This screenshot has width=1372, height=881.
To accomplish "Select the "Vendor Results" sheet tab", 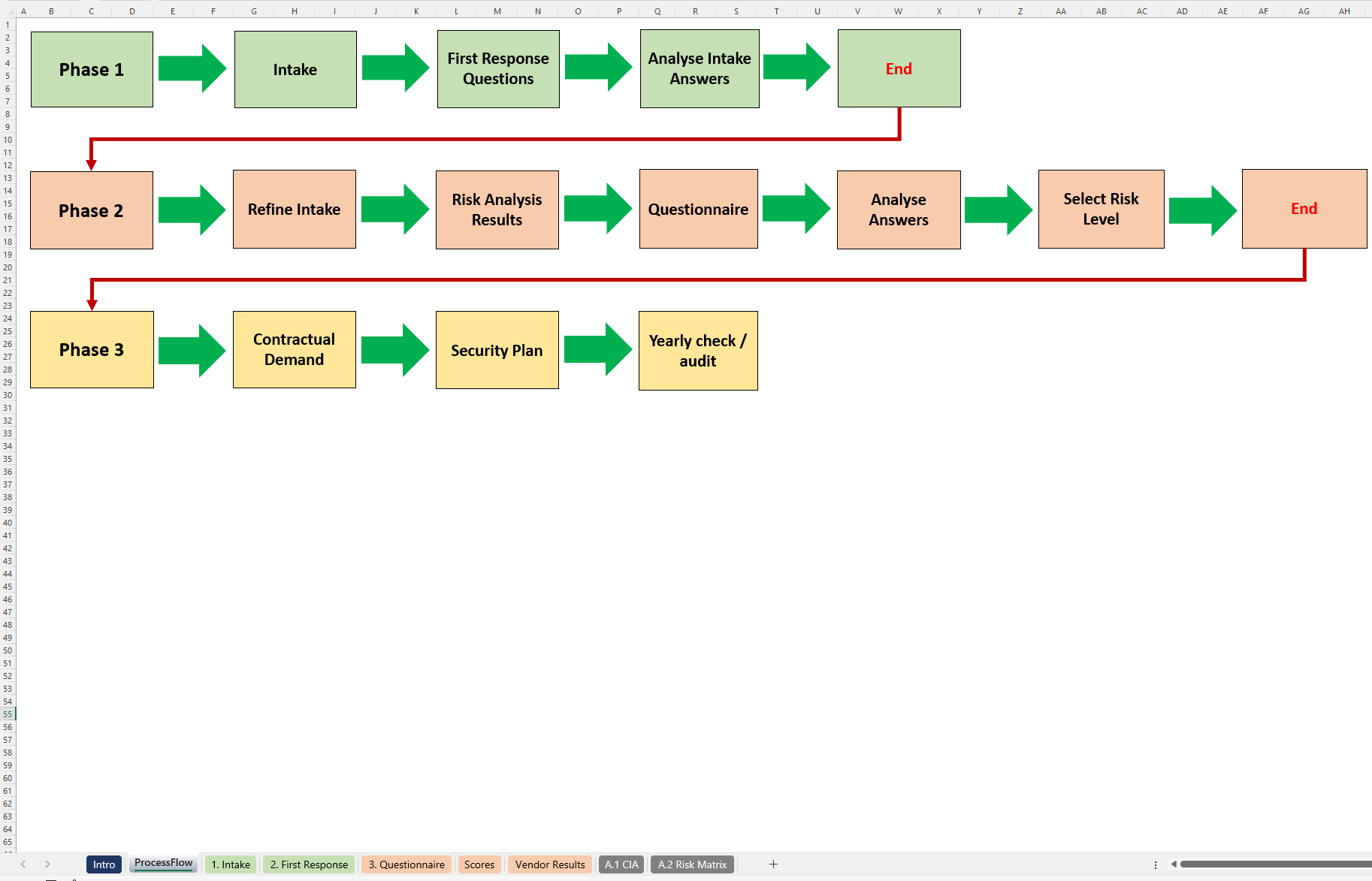I will [549, 864].
